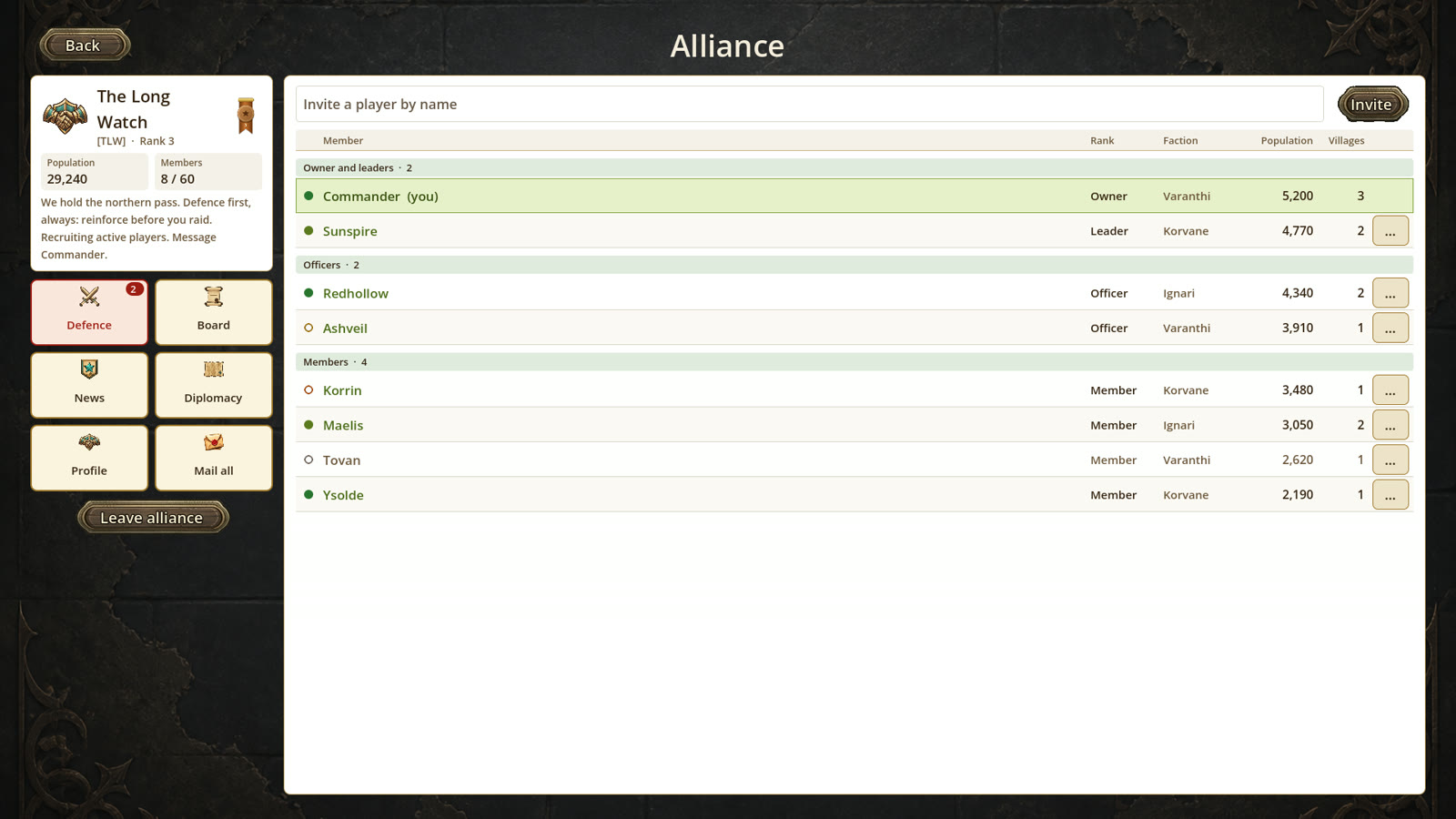Screen dimensions: 1456x819
Task: Click the Invite button
Action: (x=1372, y=104)
